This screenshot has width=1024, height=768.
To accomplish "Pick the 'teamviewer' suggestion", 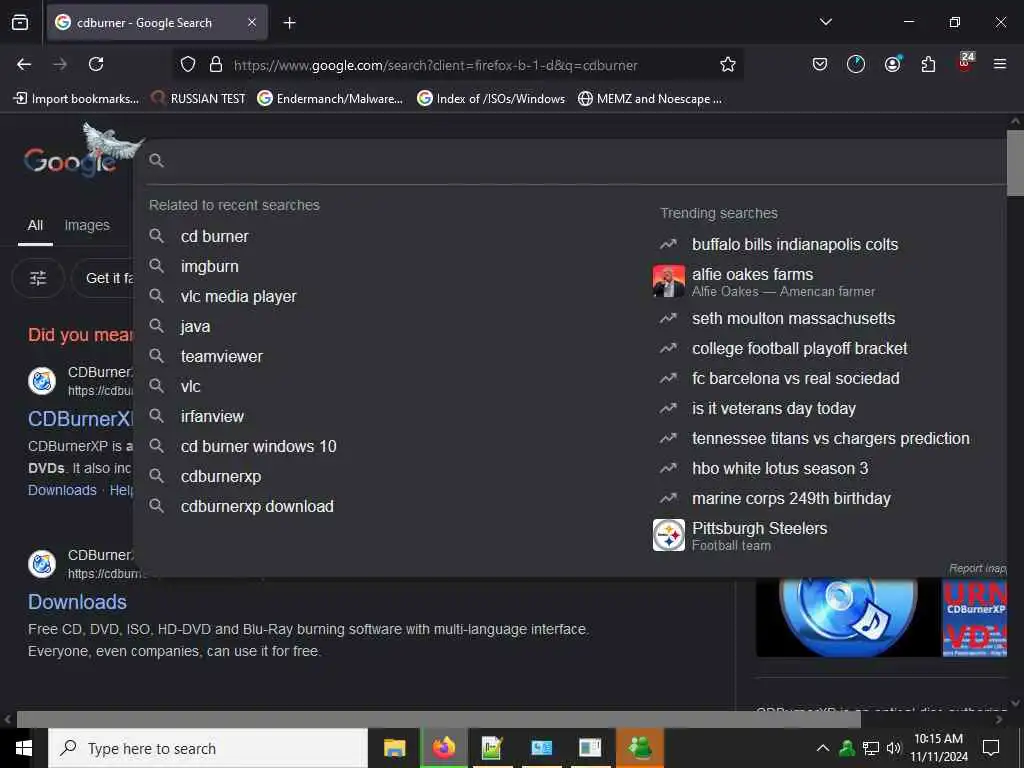I will click(221, 357).
